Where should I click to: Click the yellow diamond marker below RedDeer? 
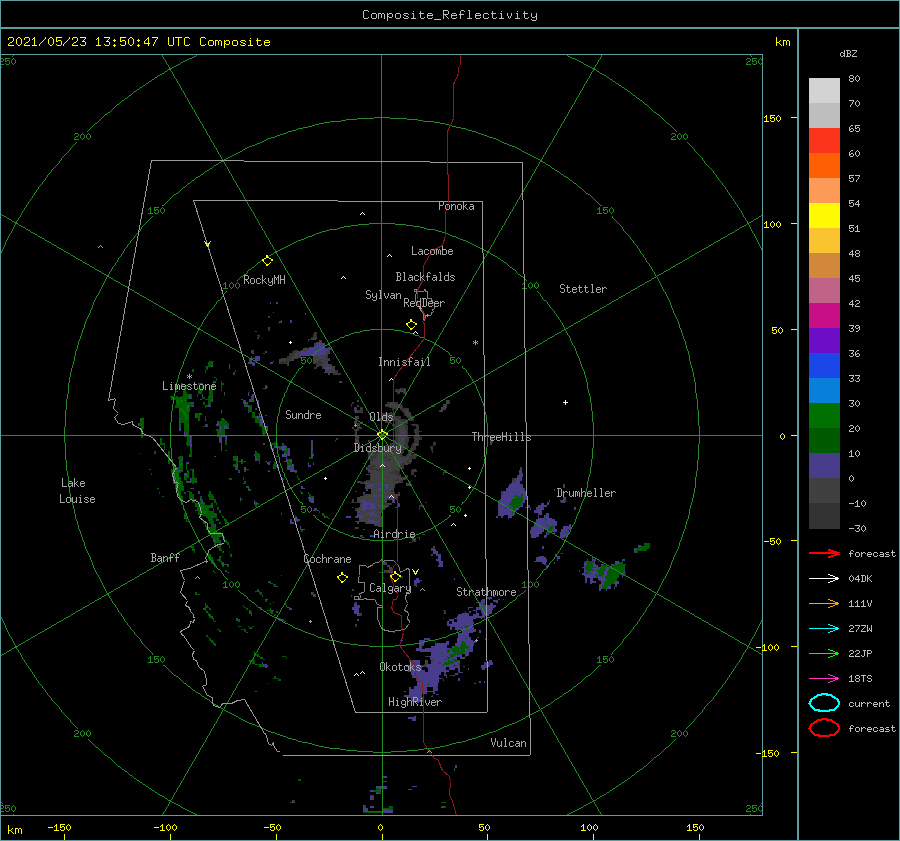[411, 325]
